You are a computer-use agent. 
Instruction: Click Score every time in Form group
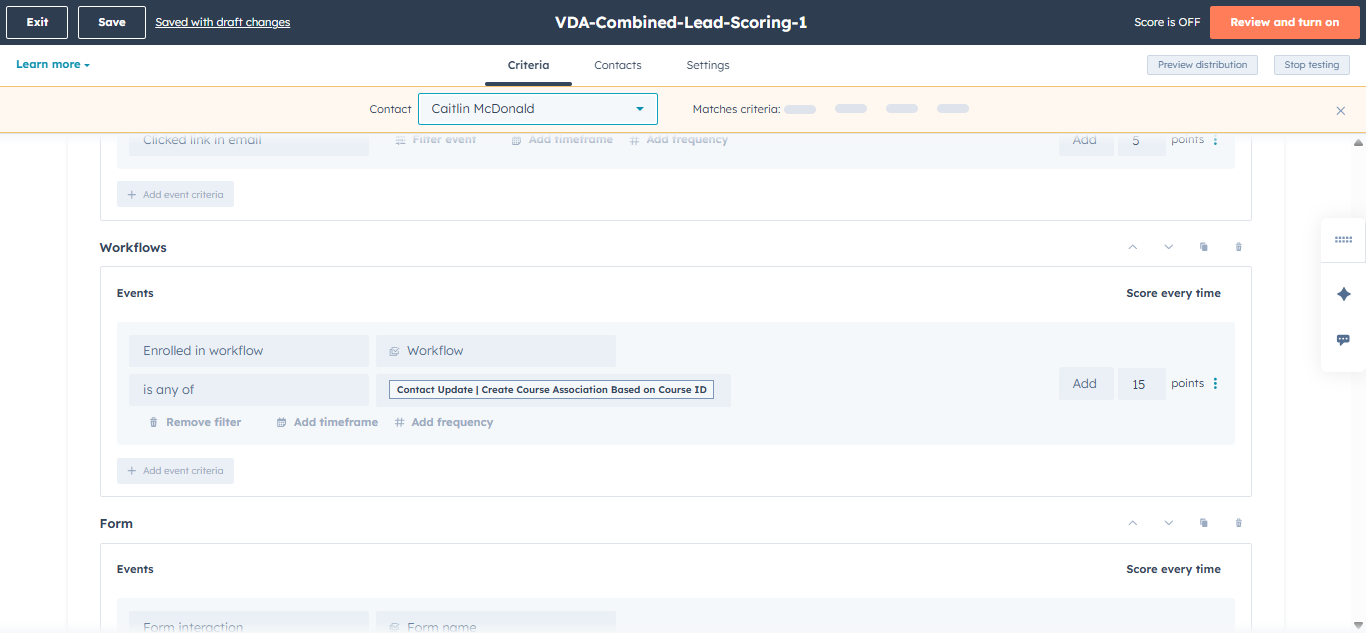pyautogui.click(x=1173, y=569)
